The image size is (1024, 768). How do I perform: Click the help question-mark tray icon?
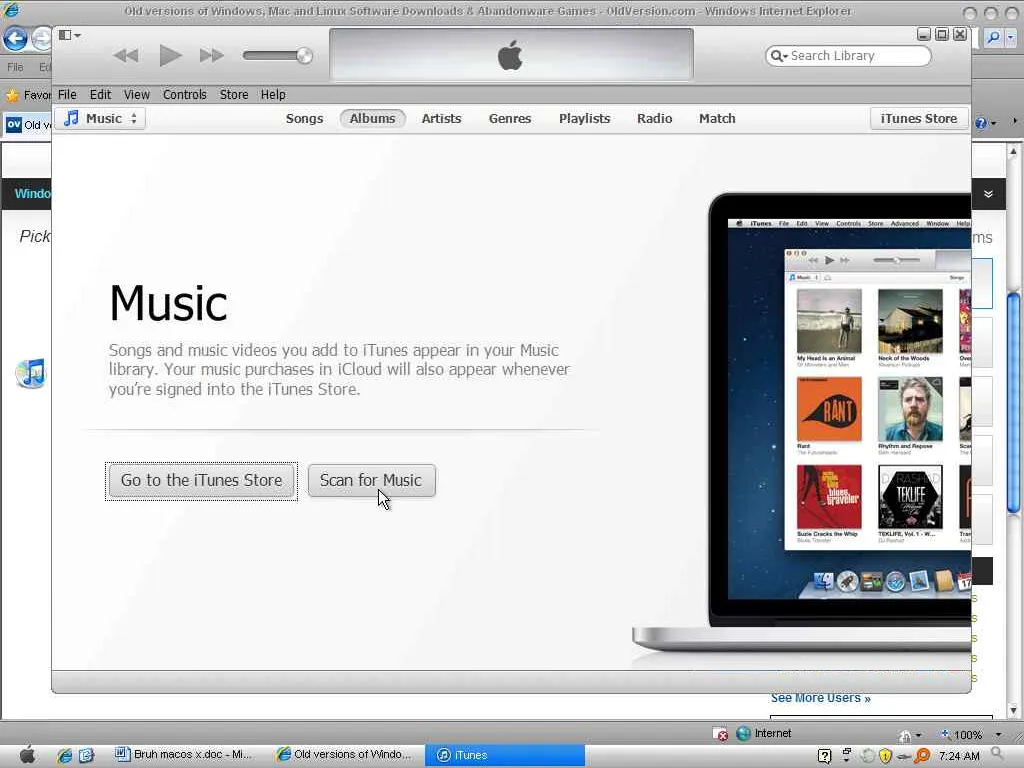coord(824,756)
